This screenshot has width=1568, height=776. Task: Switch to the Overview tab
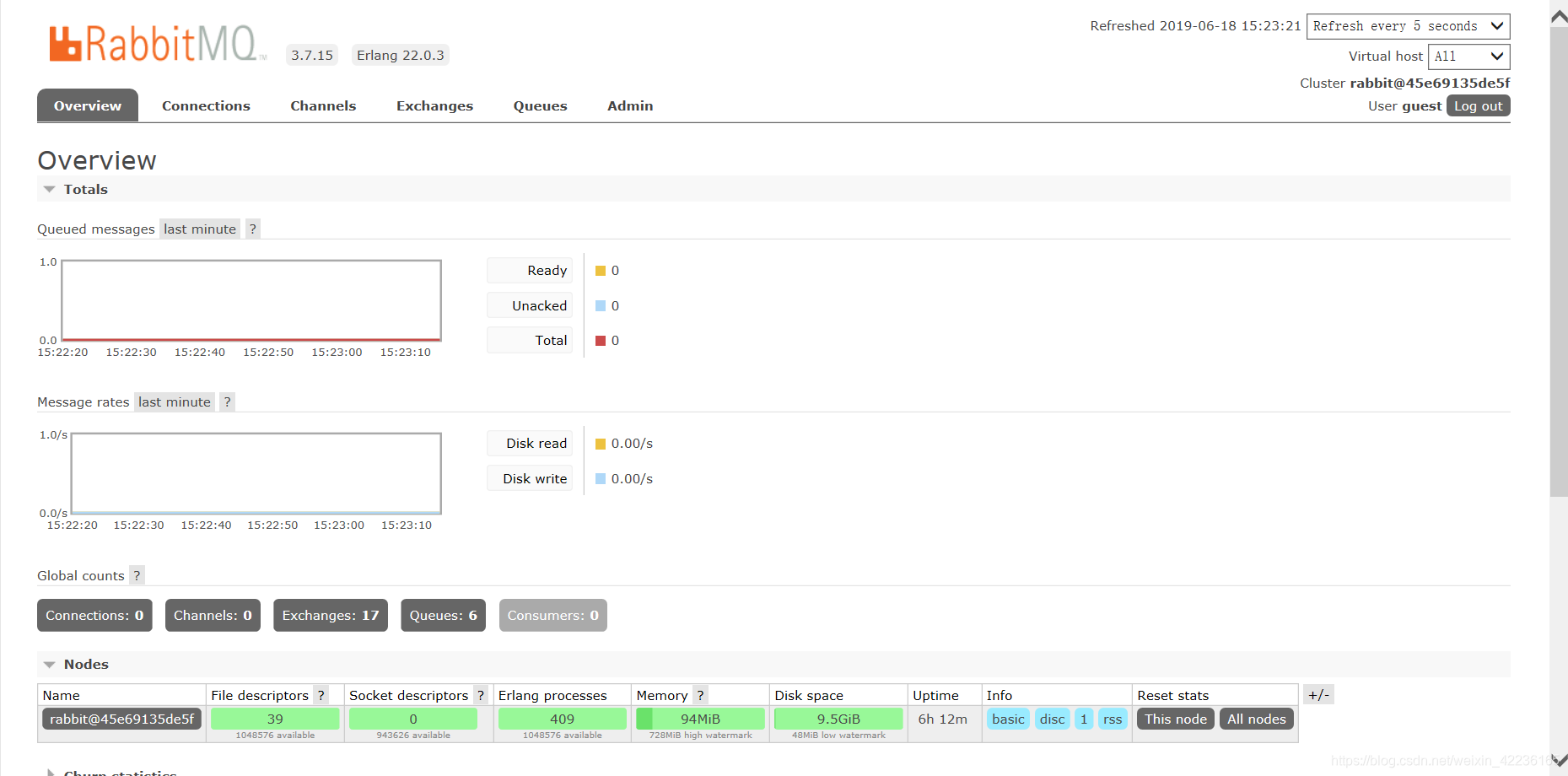click(88, 105)
